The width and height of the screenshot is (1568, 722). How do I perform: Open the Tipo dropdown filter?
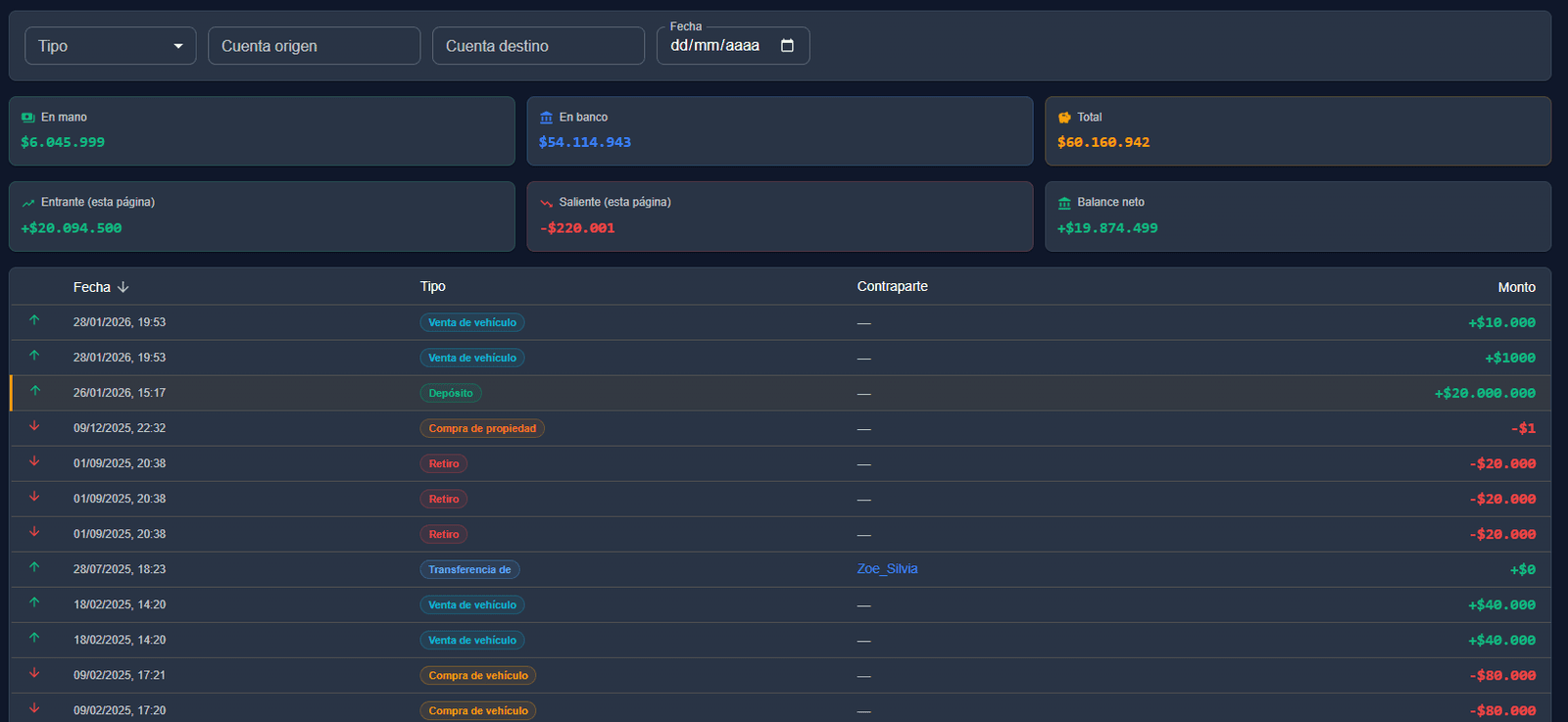[110, 46]
